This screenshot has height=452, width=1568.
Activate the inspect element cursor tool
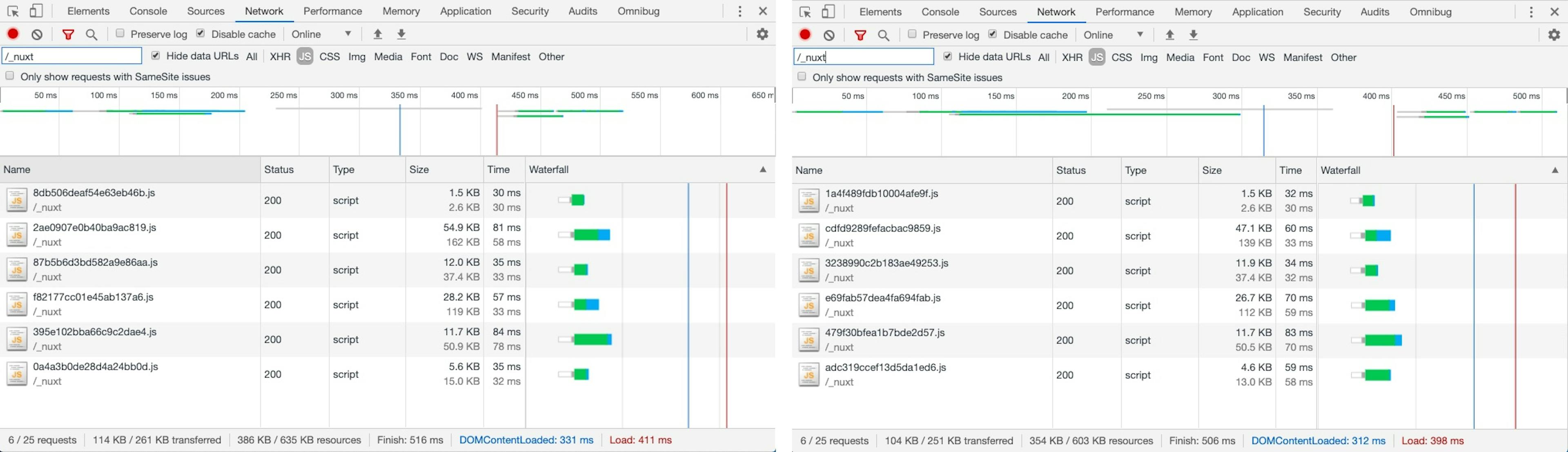tap(13, 11)
